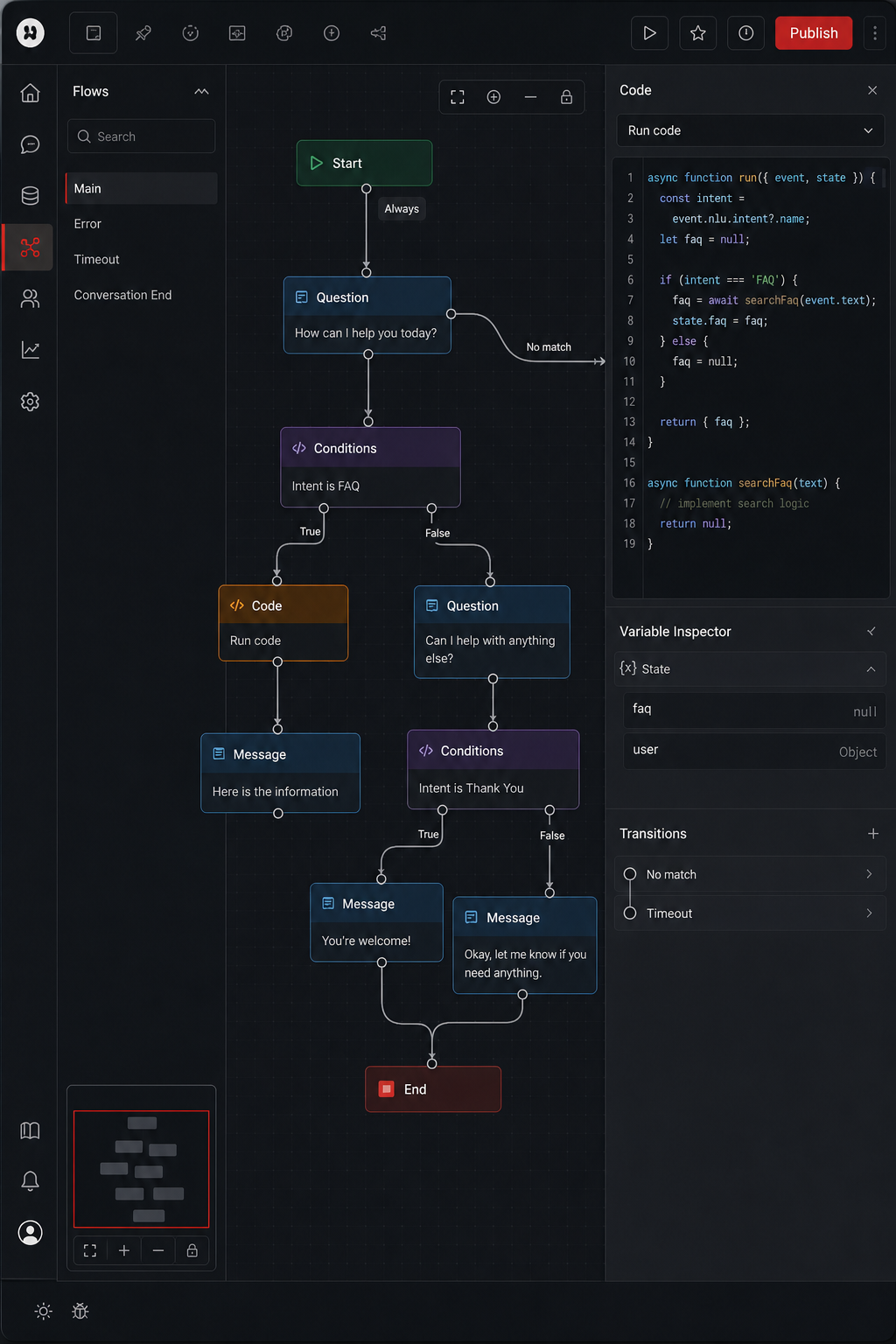Select the Start node
Viewport: 896px width, 1344px height.
[365, 164]
